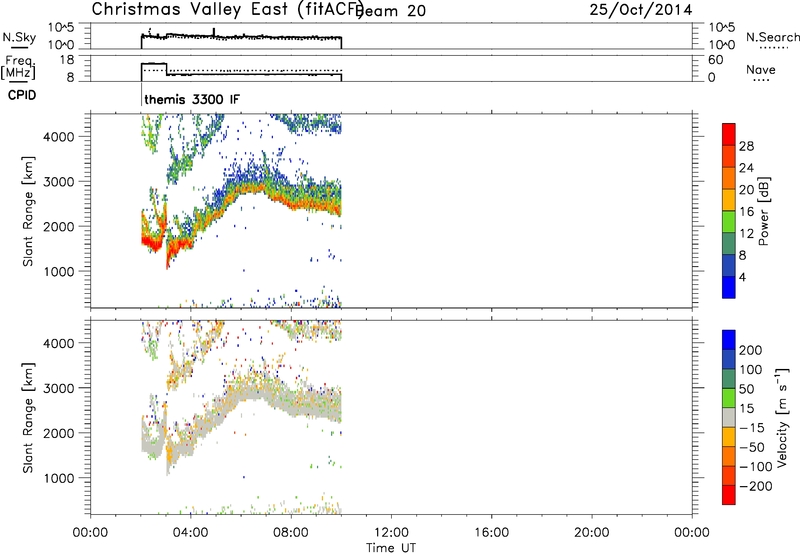Click the "Slant Range [km]" label of the velocity panel

[x=28, y=418]
